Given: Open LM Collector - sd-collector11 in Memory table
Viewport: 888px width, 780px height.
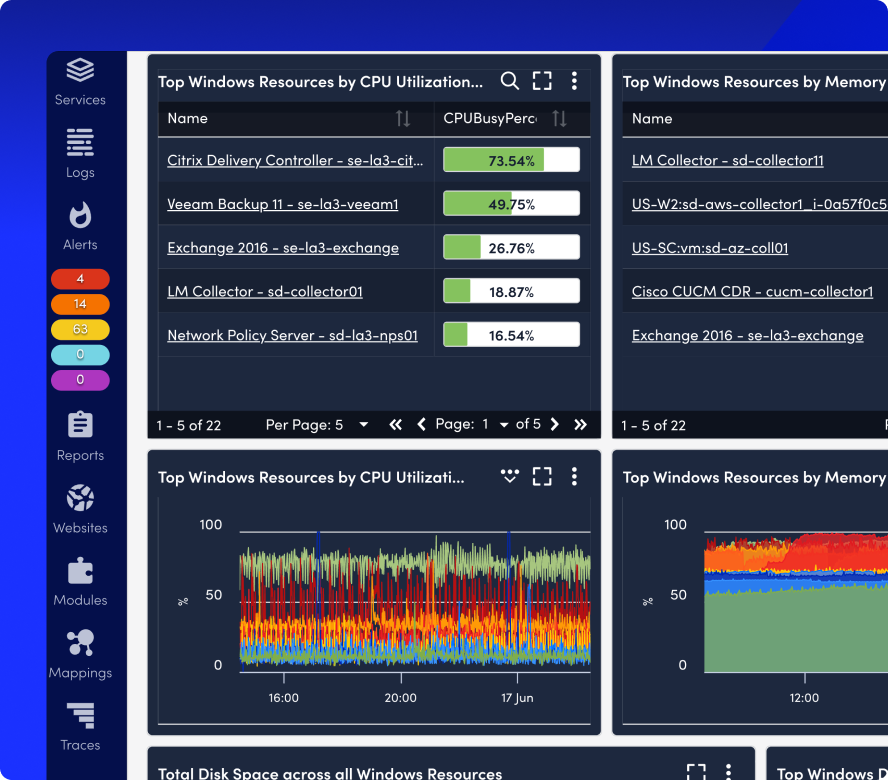Looking at the screenshot, I should 728,160.
